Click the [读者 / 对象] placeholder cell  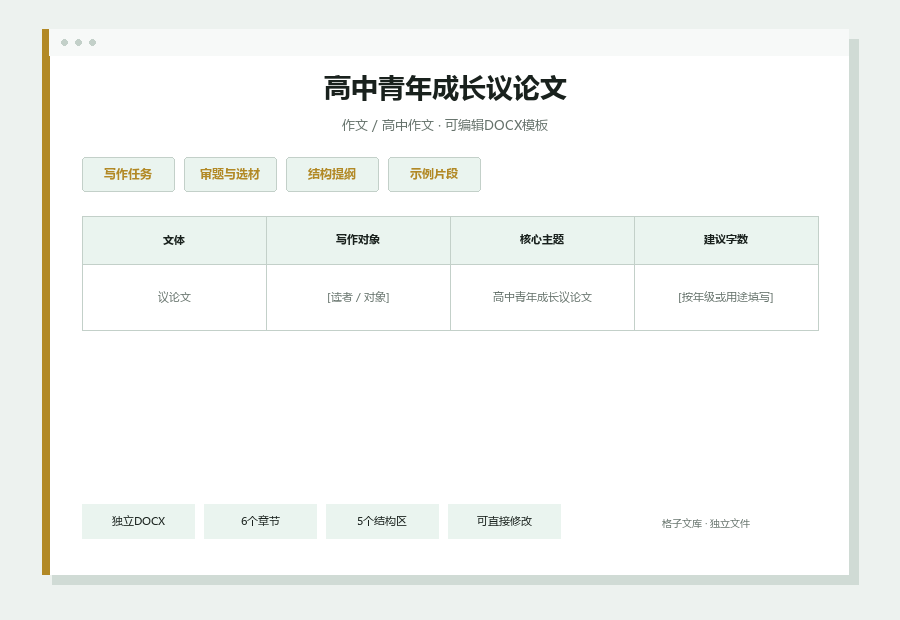358,297
